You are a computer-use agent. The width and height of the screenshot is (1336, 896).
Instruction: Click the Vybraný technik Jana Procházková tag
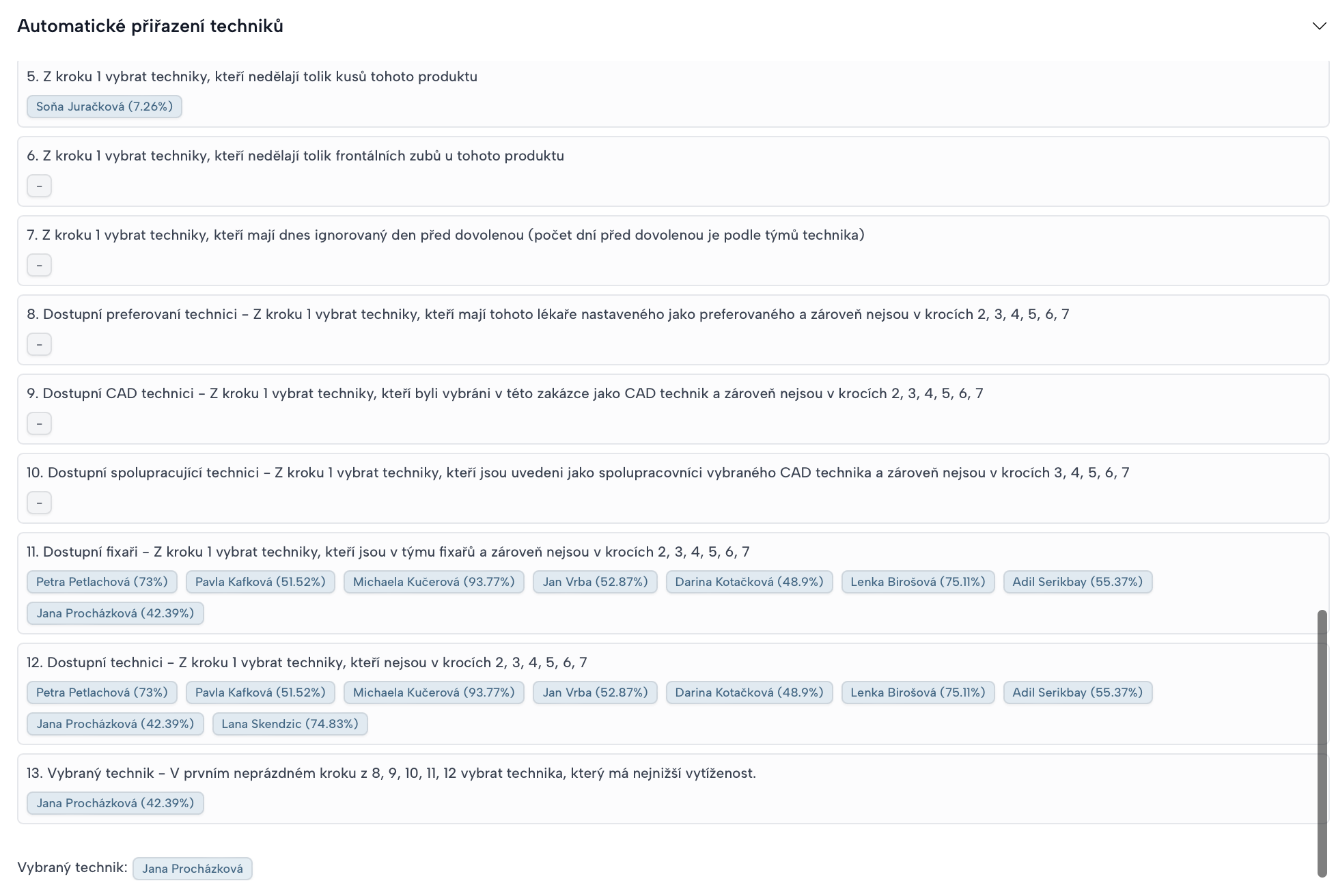pos(192,869)
